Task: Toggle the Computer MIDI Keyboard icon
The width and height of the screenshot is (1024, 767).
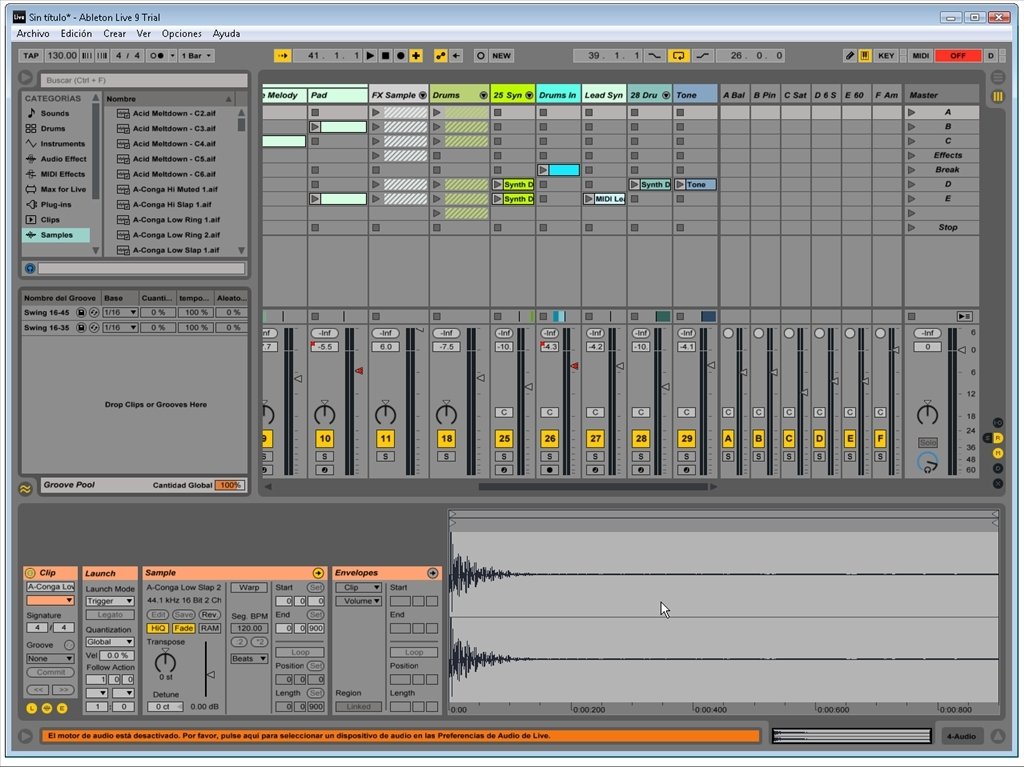Action: click(865, 56)
